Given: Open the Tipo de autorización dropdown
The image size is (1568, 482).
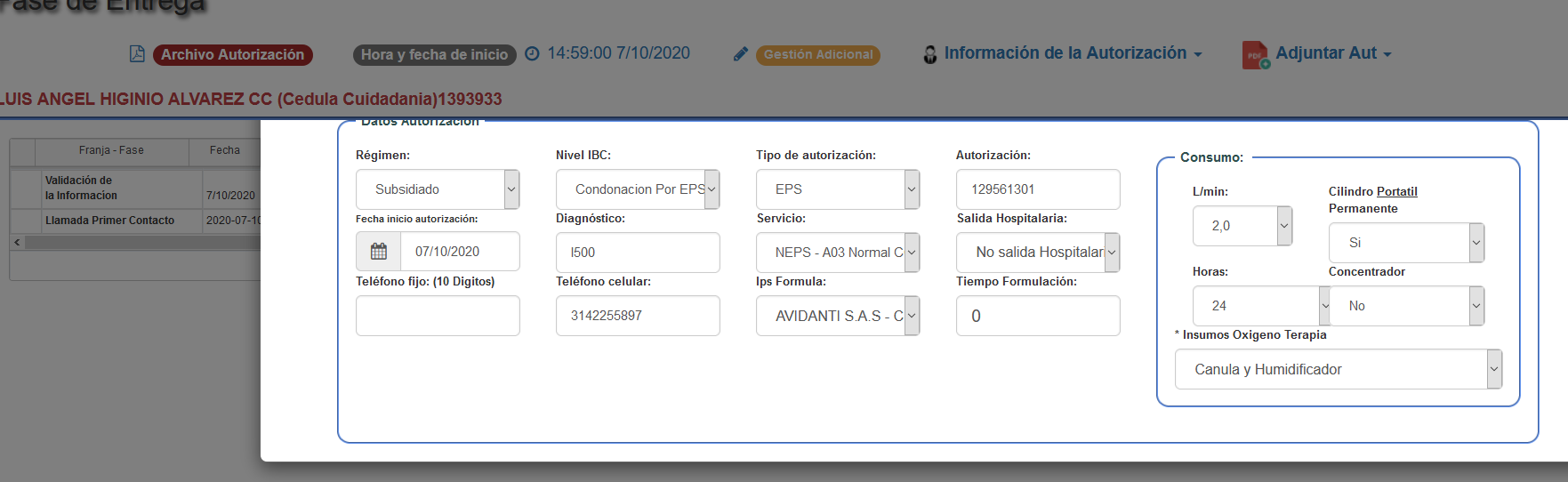Looking at the screenshot, I should click(838, 189).
